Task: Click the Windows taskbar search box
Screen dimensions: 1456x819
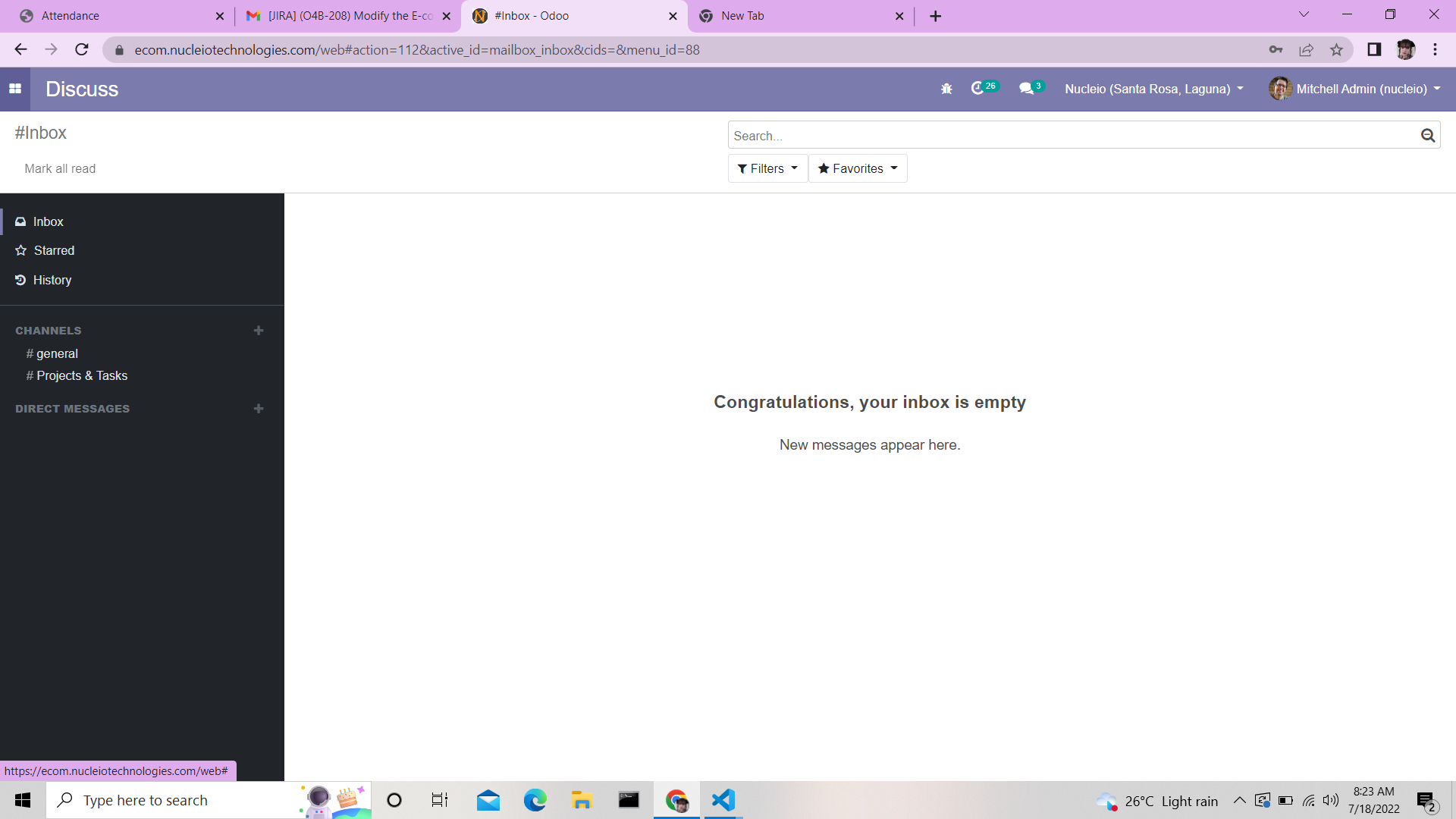Action: pos(209,800)
